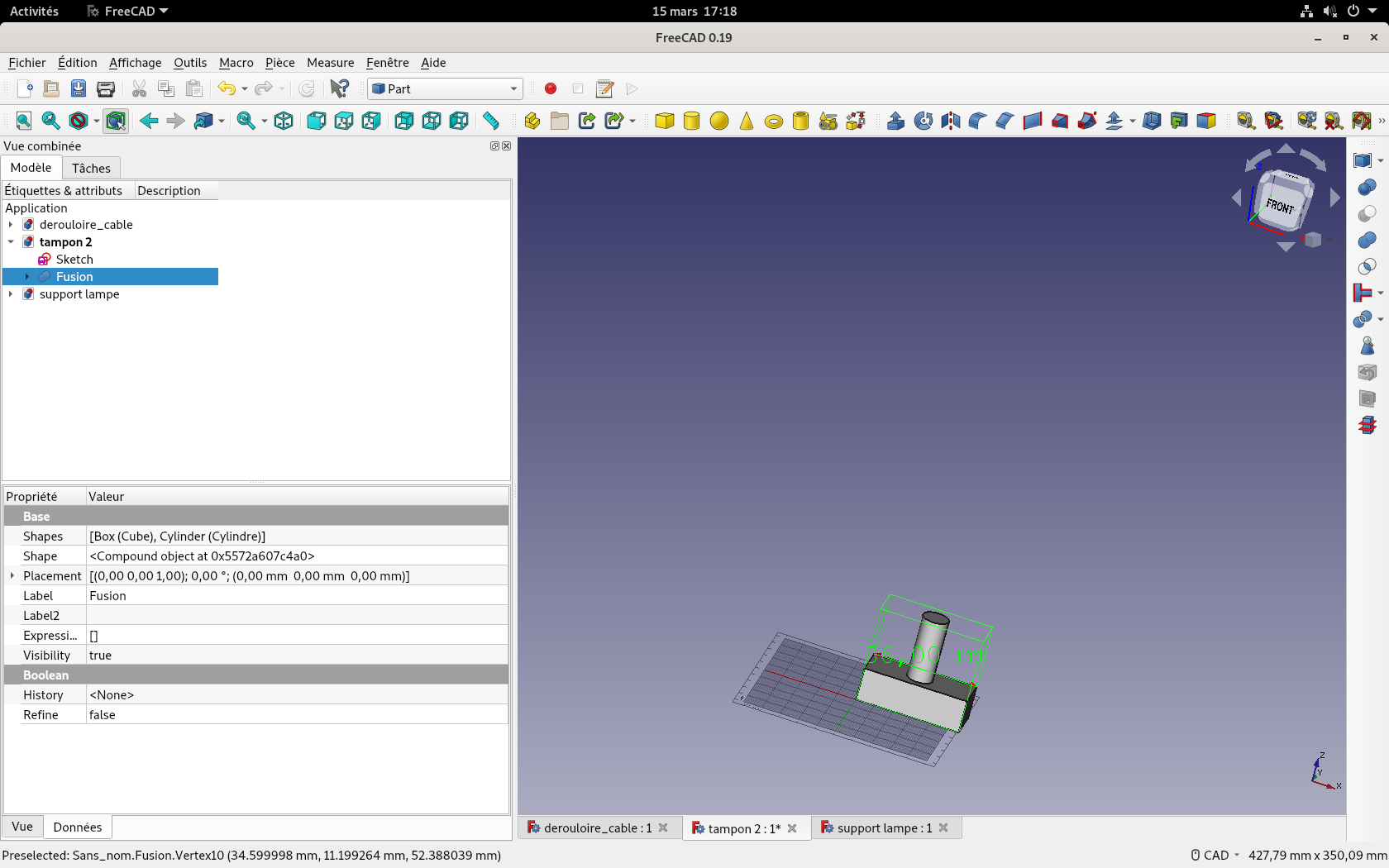The height and width of the screenshot is (868, 1389).
Task: Expand the support lampe document node
Action: [10, 294]
